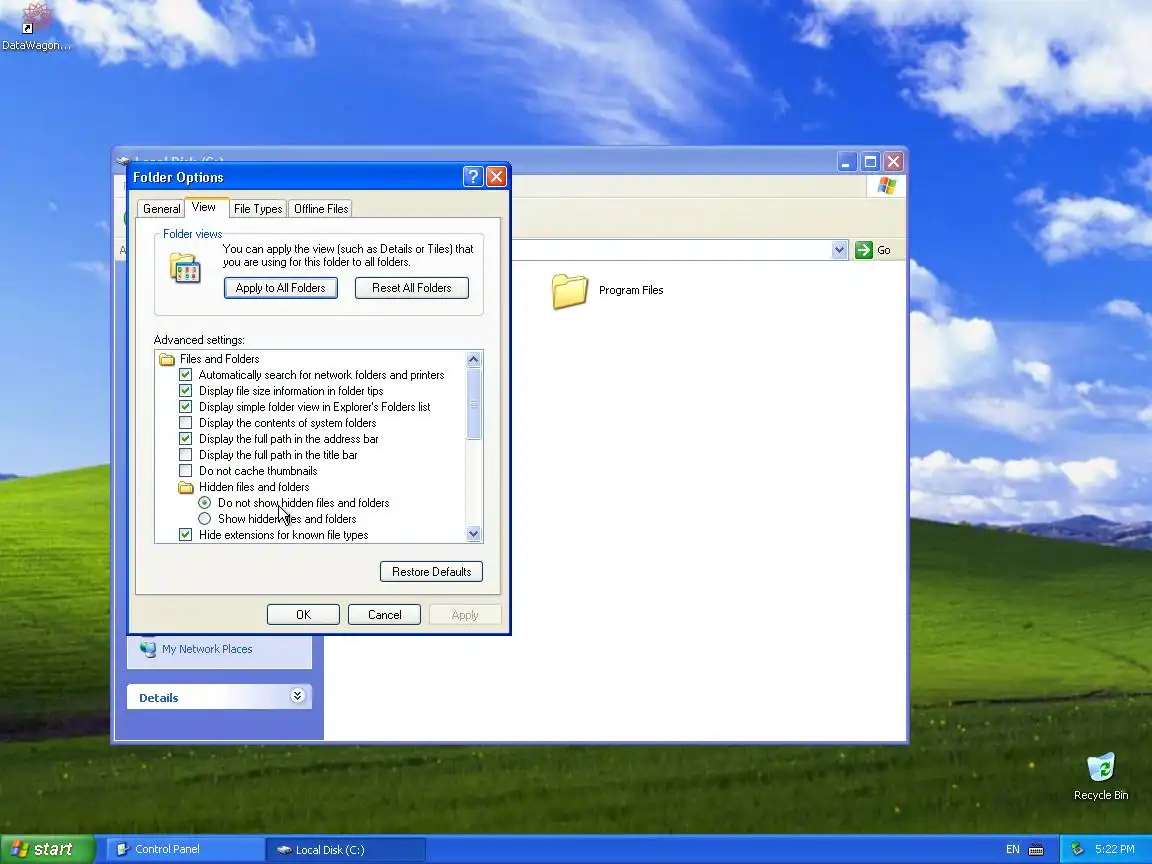Maximize the Local Disk (C:) window

click(x=870, y=162)
